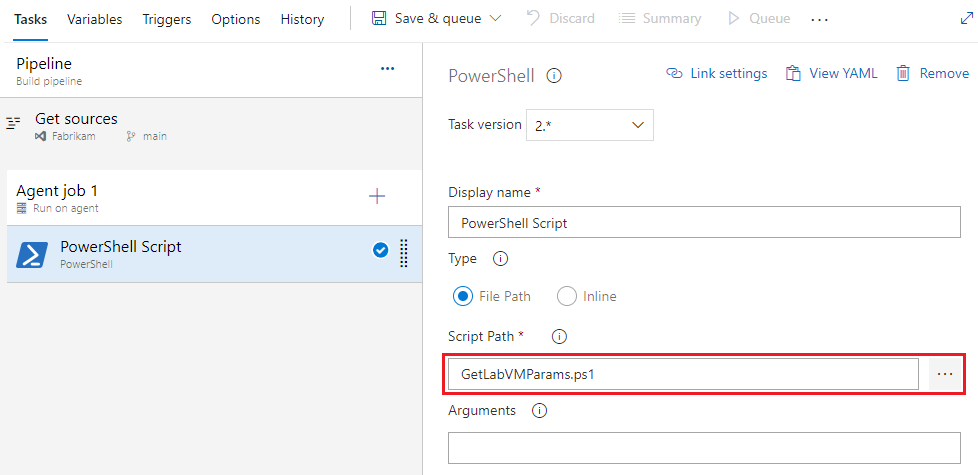The height and width of the screenshot is (475, 978).
Task: Open the Pipeline ellipsis menu
Action: (387, 68)
